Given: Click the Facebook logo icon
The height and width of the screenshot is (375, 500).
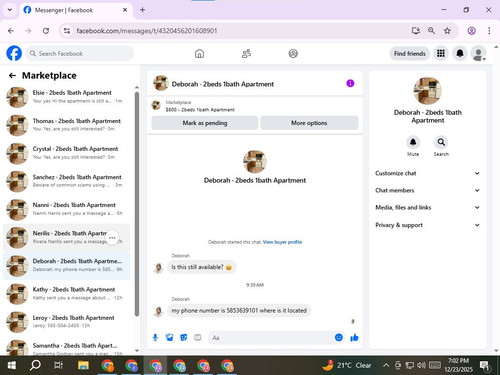Looking at the screenshot, I should click(x=14, y=53).
